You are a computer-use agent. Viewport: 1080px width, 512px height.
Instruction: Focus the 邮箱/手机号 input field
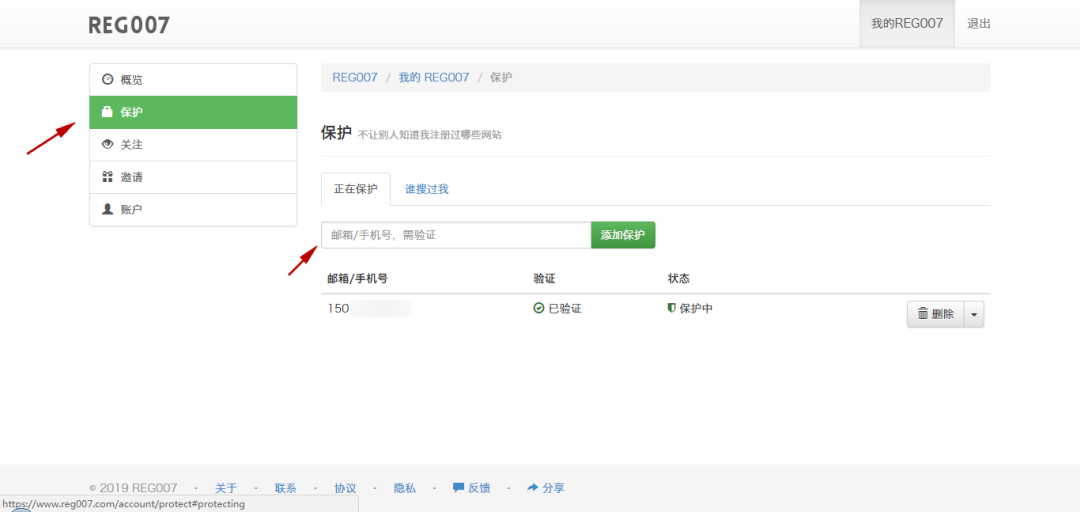[456, 235]
